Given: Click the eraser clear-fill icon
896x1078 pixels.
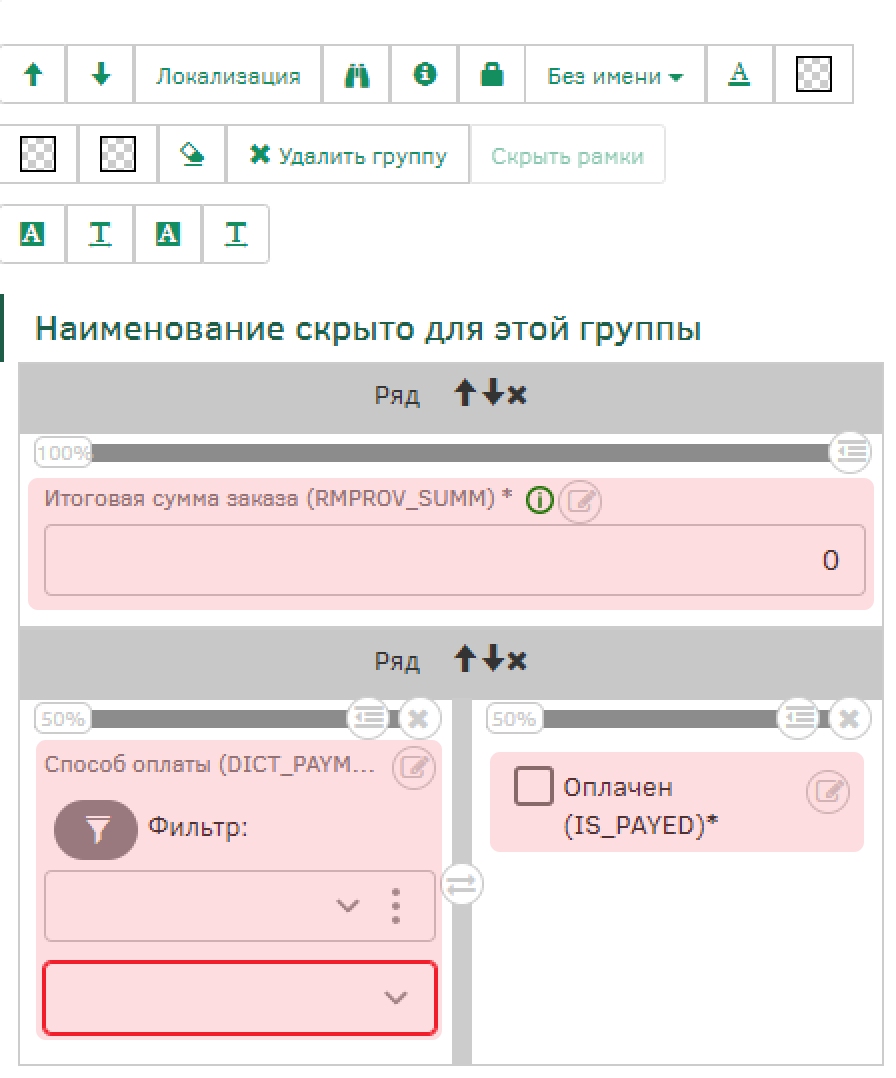Looking at the screenshot, I should pos(192,155).
